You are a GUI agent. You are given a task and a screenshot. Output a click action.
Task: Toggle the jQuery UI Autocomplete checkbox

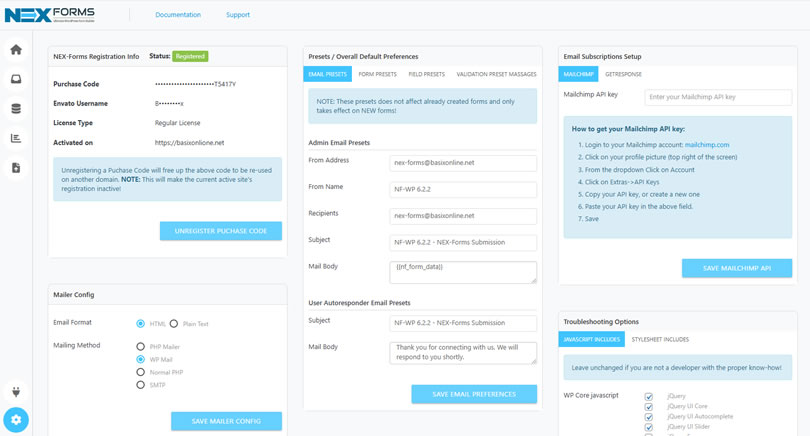pos(649,417)
